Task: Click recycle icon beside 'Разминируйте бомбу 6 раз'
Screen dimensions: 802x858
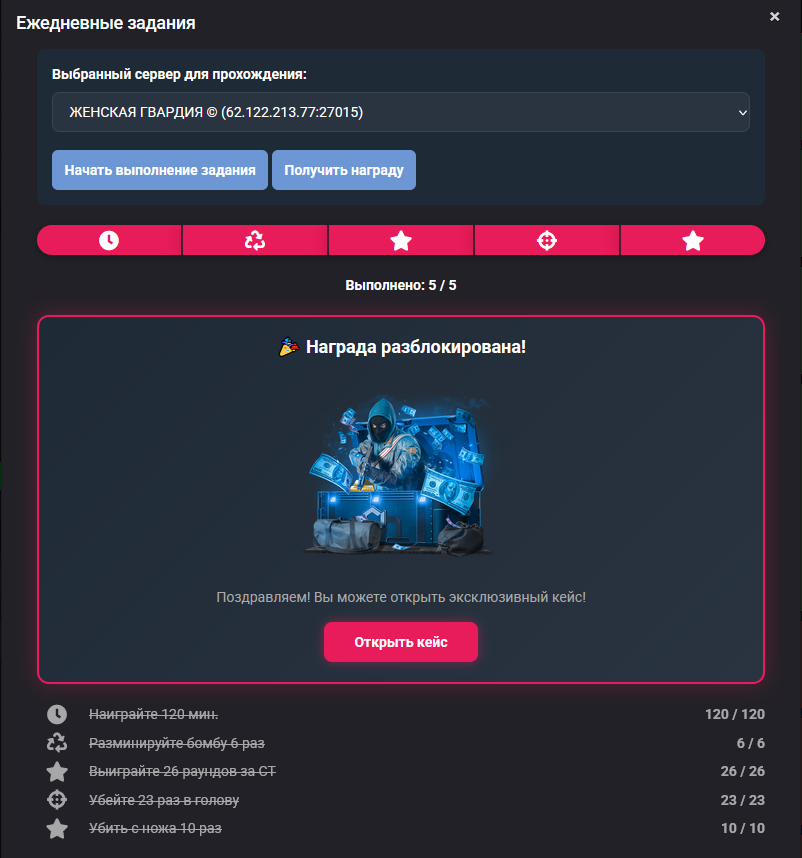Action: point(57,743)
